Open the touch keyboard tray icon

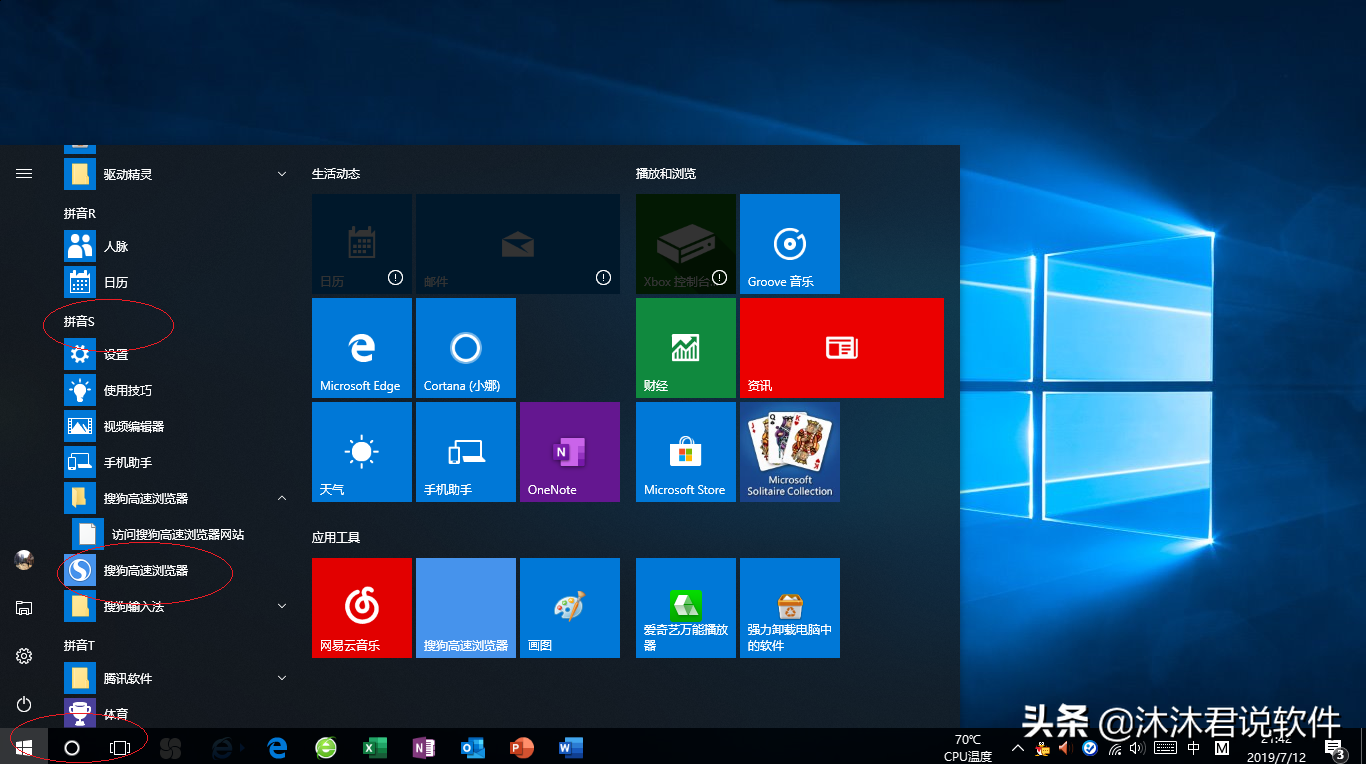pos(1165,748)
